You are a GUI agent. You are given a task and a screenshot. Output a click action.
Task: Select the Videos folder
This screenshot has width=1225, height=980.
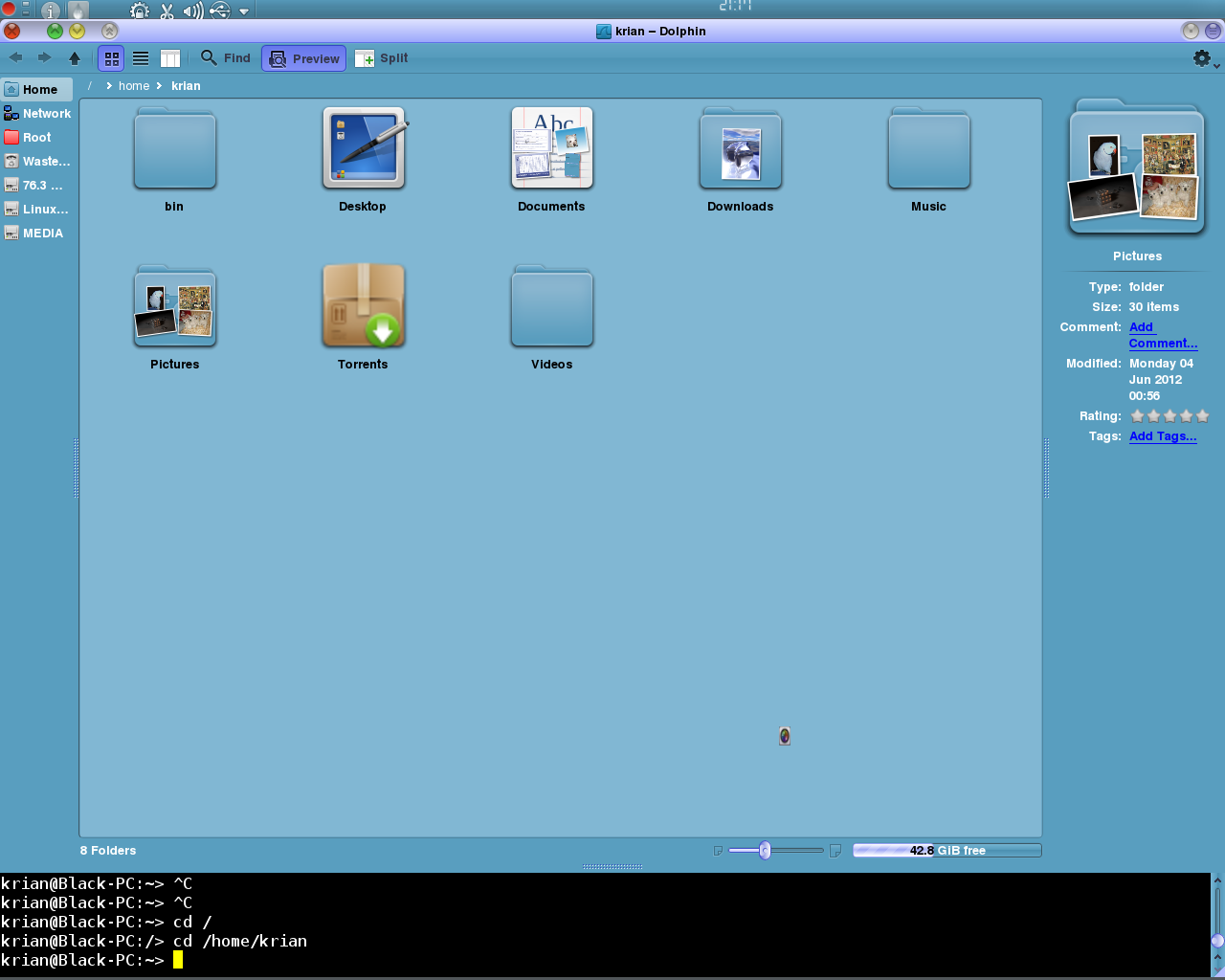pyautogui.click(x=551, y=318)
